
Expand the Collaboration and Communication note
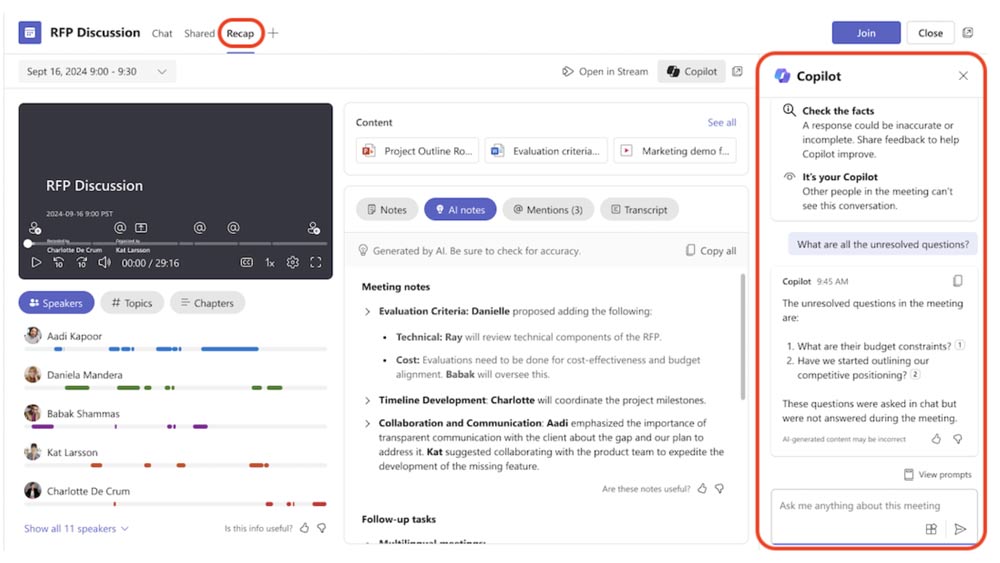367,423
